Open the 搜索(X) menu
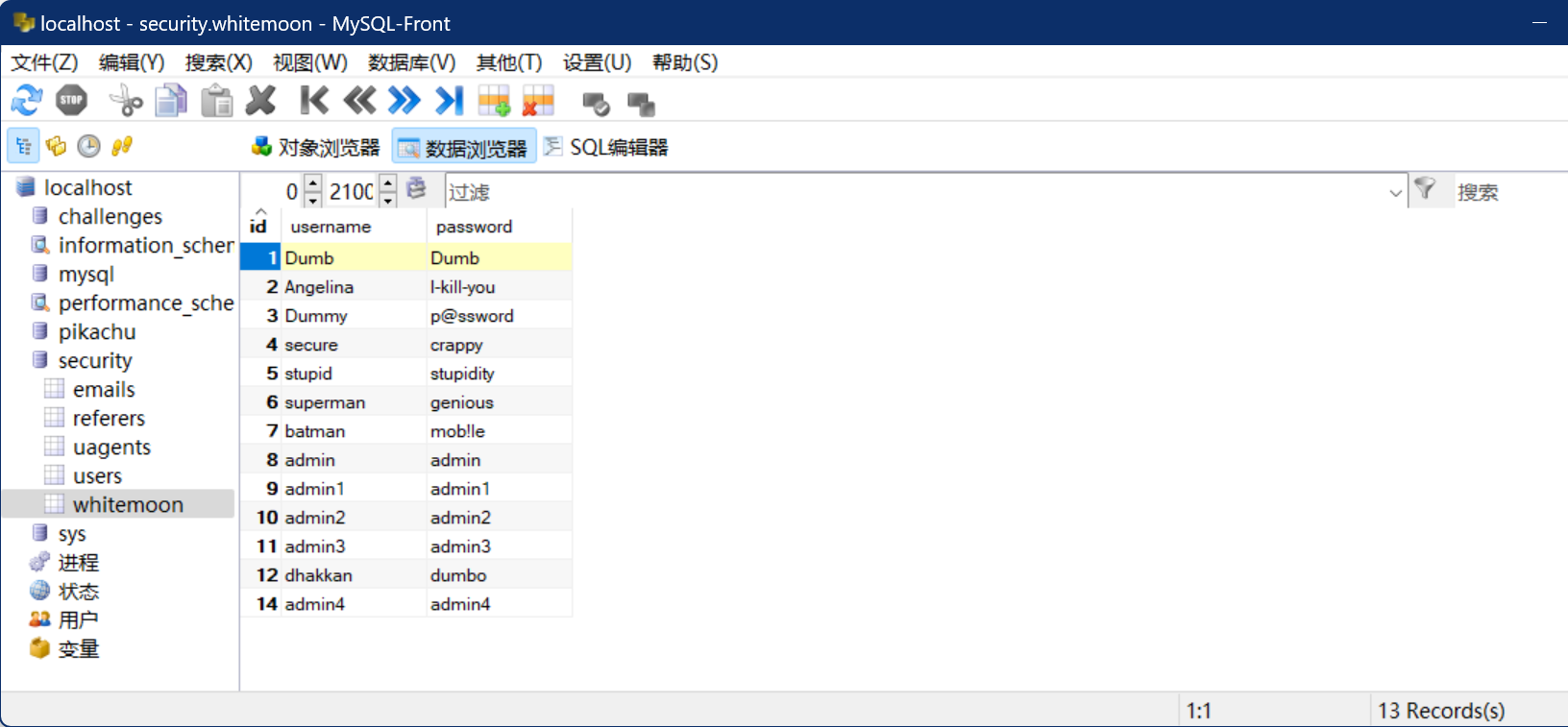This screenshot has width=1568, height=727. coord(219,62)
